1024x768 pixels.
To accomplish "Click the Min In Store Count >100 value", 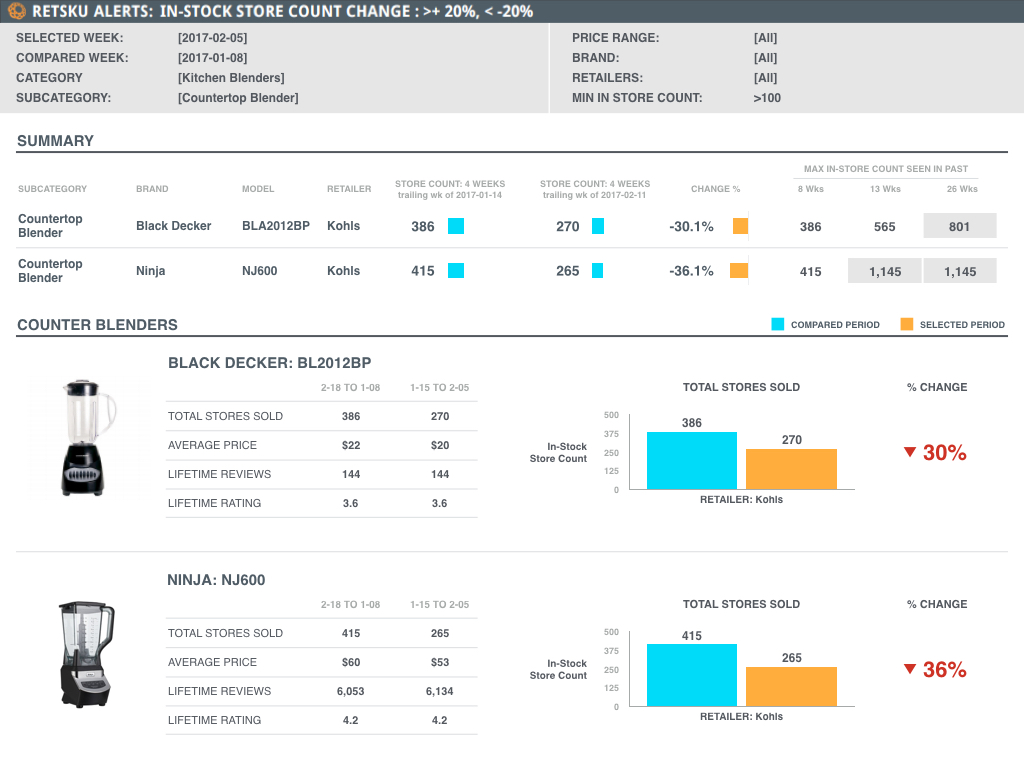I will tap(767, 98).
